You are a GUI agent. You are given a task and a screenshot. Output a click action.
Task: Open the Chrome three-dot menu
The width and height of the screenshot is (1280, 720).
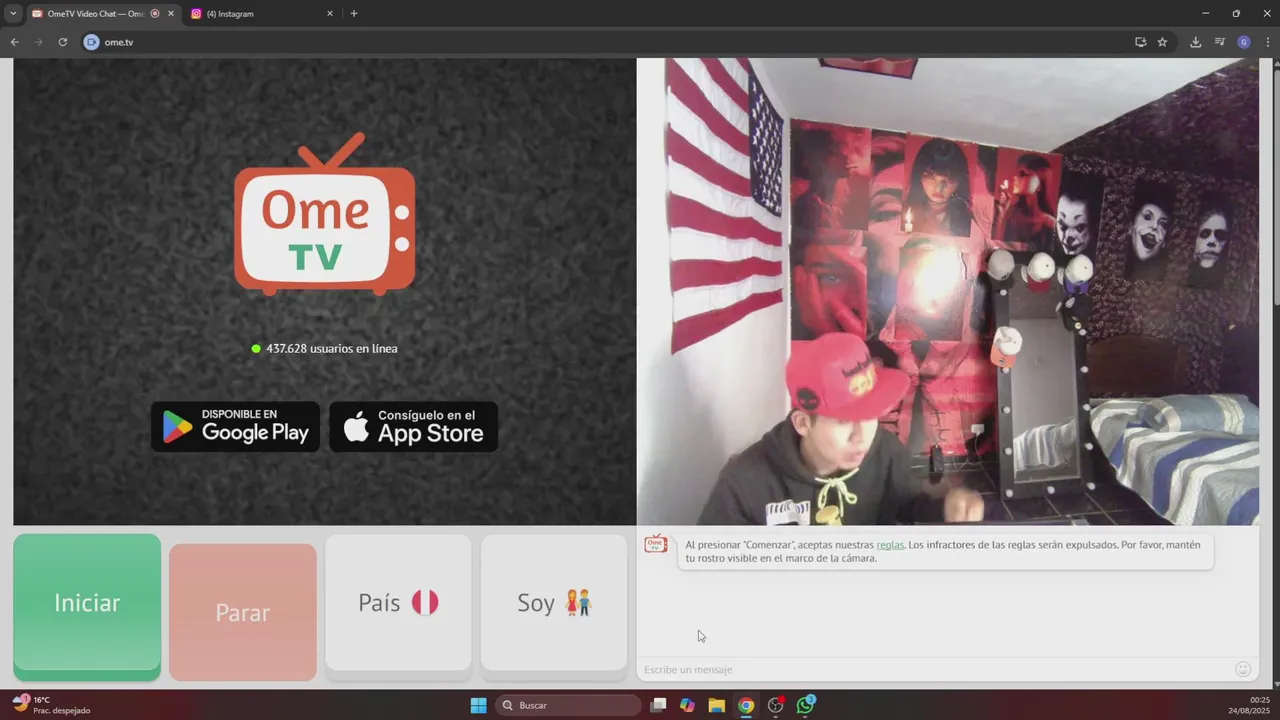(x=1268, y=42)
